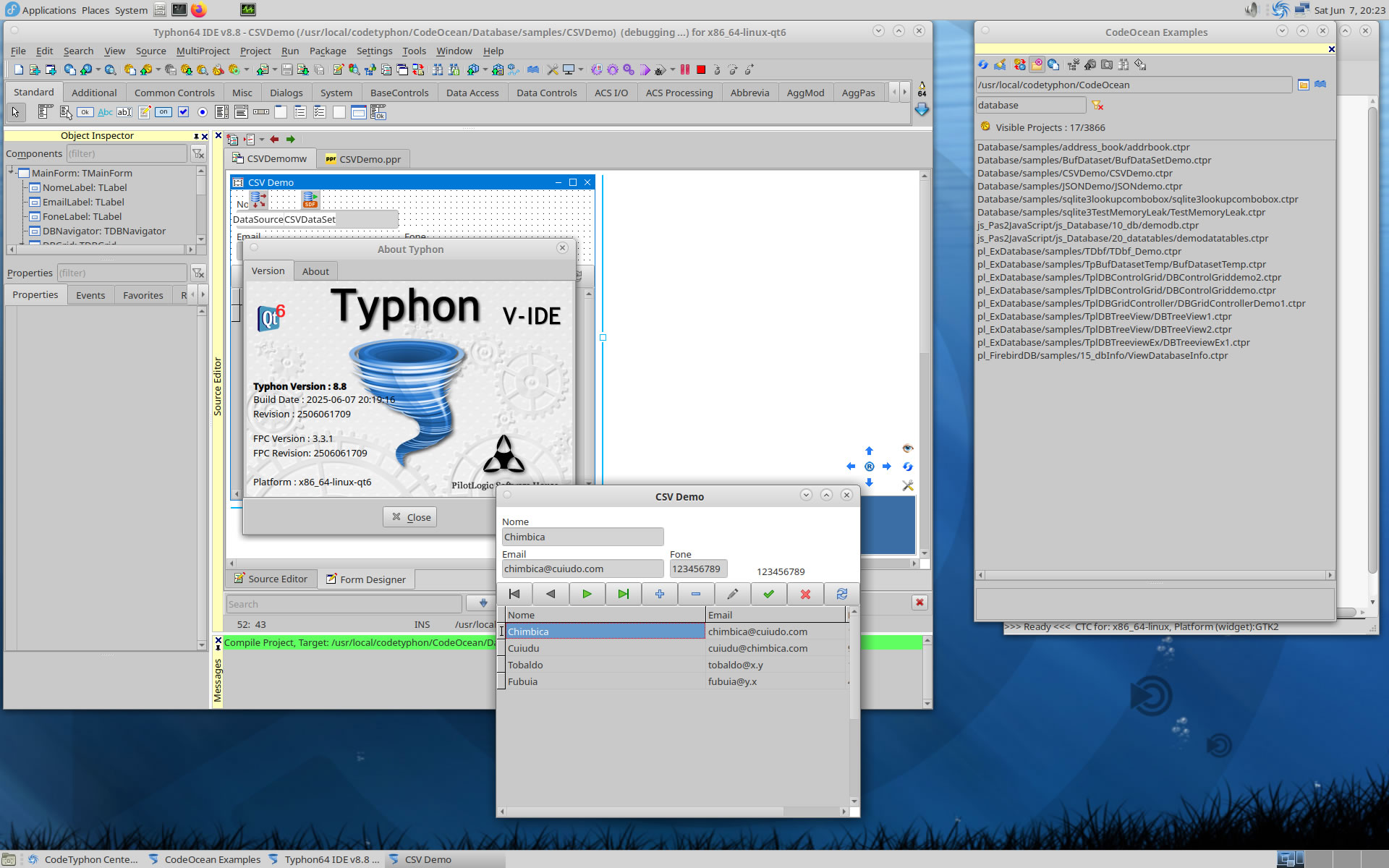Screen dimensions: 1389x868
Task: Select the TButton (Ok) component in the palette
Action: [85, 112]
